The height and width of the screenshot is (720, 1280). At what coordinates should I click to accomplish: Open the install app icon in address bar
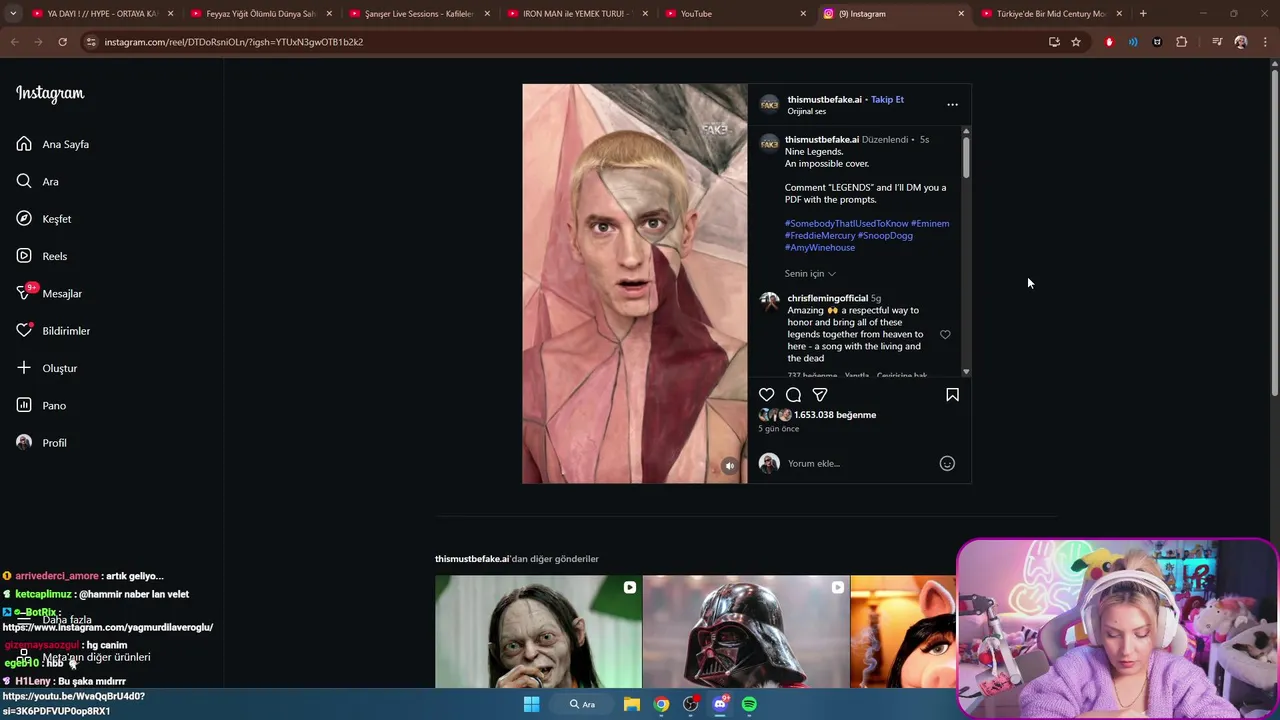(1054, 42)
